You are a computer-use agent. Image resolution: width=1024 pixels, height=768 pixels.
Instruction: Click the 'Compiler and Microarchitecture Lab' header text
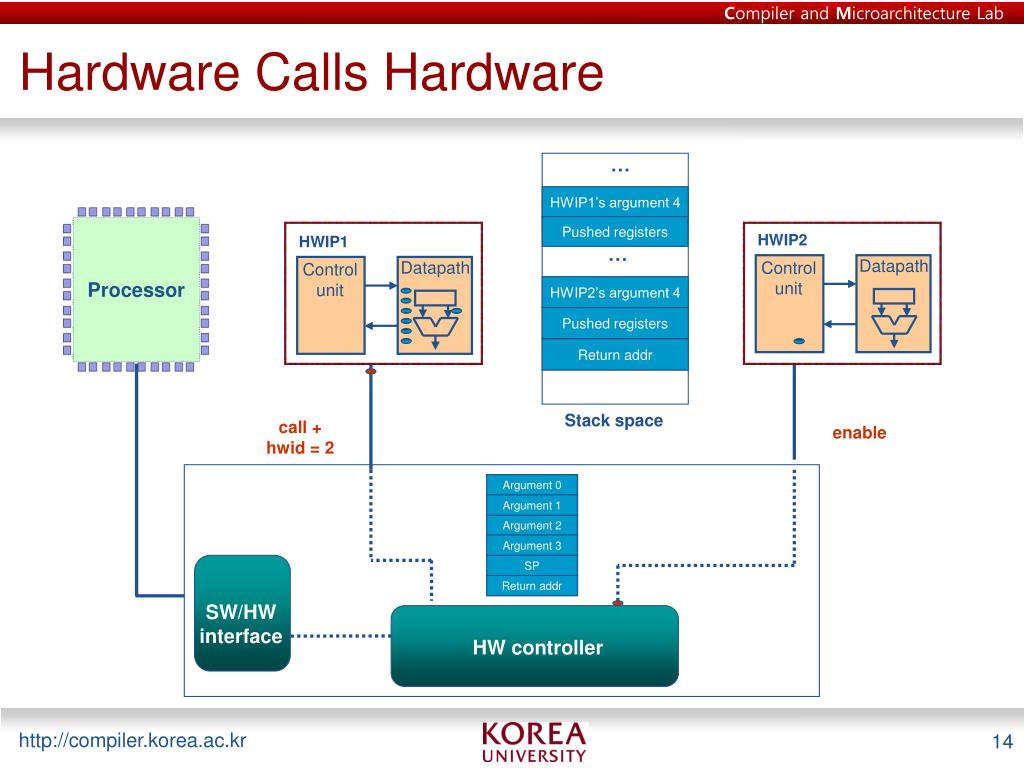tap(863, 13)
